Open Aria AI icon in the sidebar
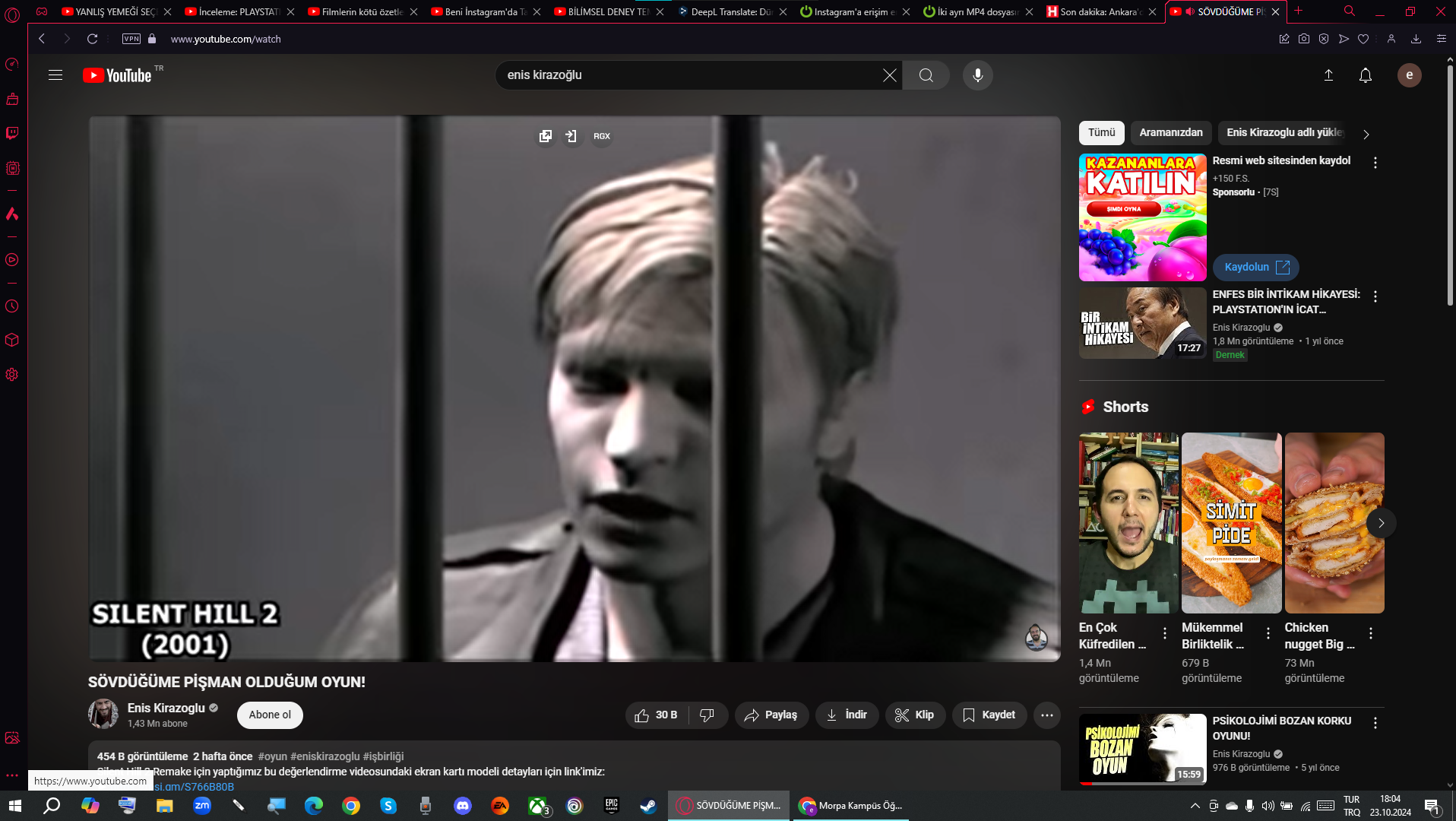This screenshot has width=1456, height=821. pos(12,214)
